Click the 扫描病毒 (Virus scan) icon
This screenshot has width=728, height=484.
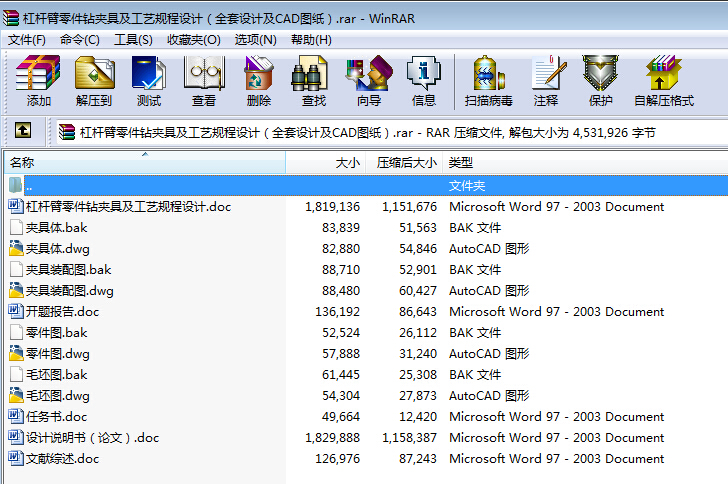pyautogui.click(x=488, y=73)
